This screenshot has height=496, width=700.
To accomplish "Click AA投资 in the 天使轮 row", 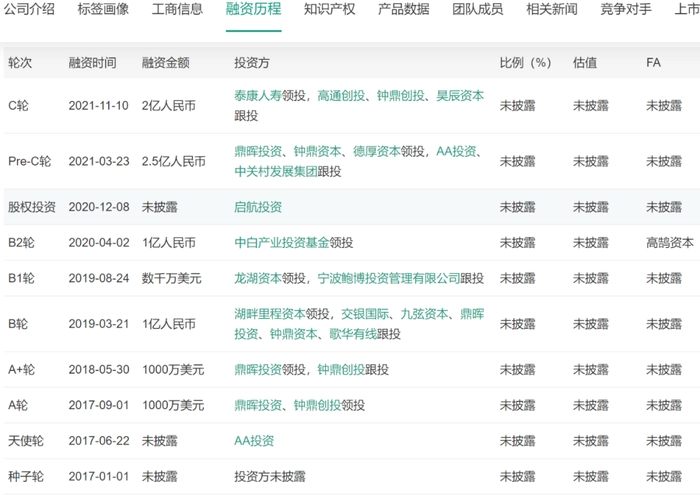I will click(253, 441).
